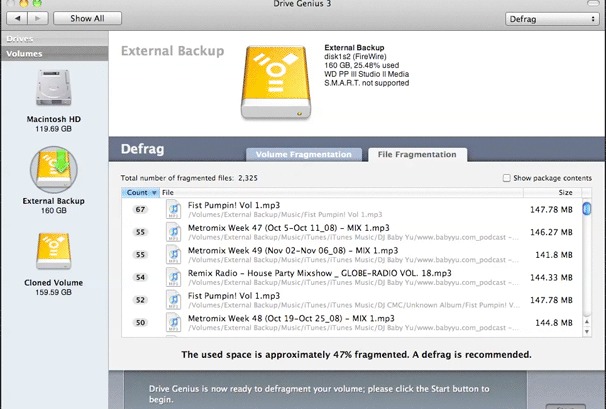Select 'Metromix Week 47 (Oct 5-Oct 11_08) - MIX 1.mp3'
Viewport: 606px width, 409px height.
pyautogui.click(x=289, y=228)
